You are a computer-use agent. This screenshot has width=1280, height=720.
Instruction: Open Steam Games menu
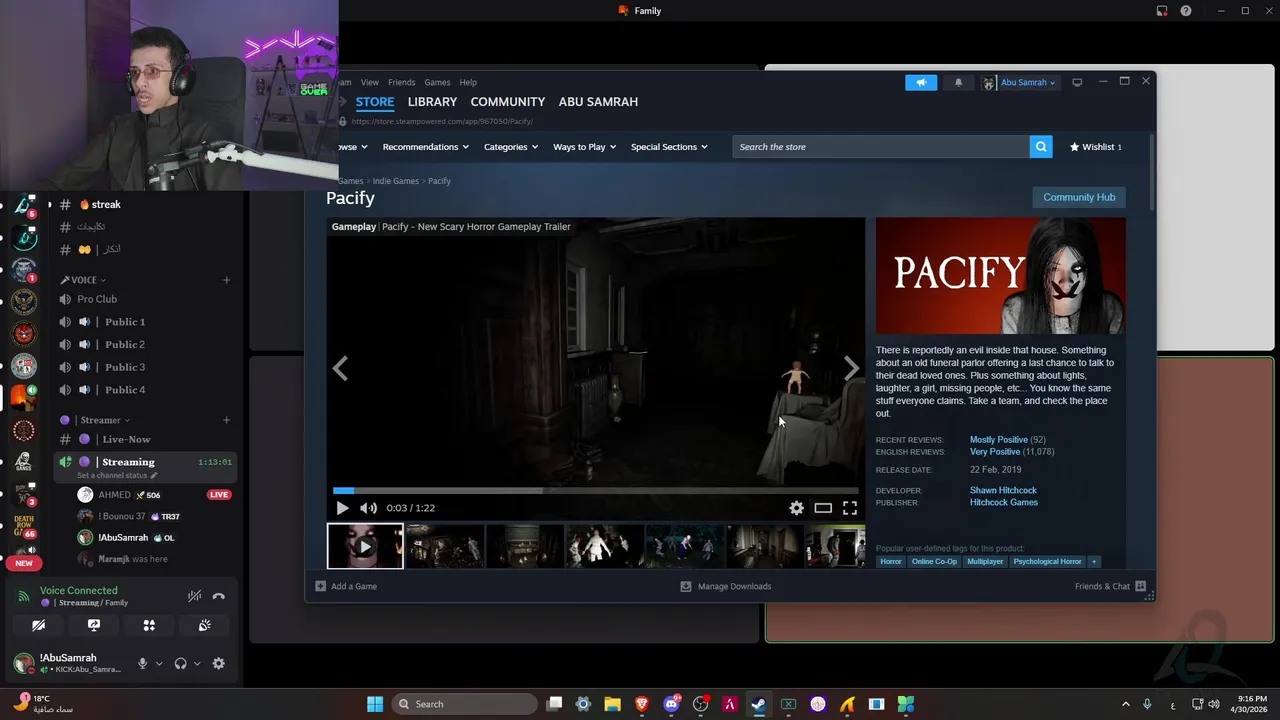[x=437, y=82]
